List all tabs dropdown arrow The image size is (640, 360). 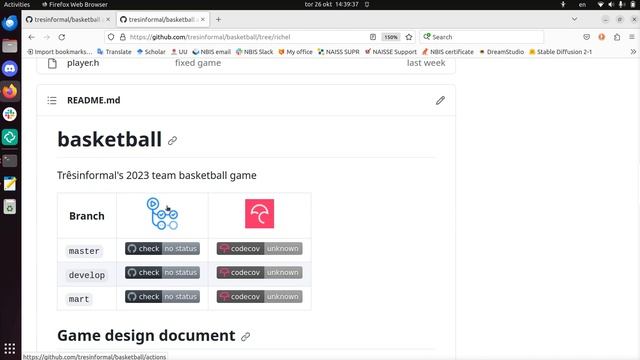574,20
